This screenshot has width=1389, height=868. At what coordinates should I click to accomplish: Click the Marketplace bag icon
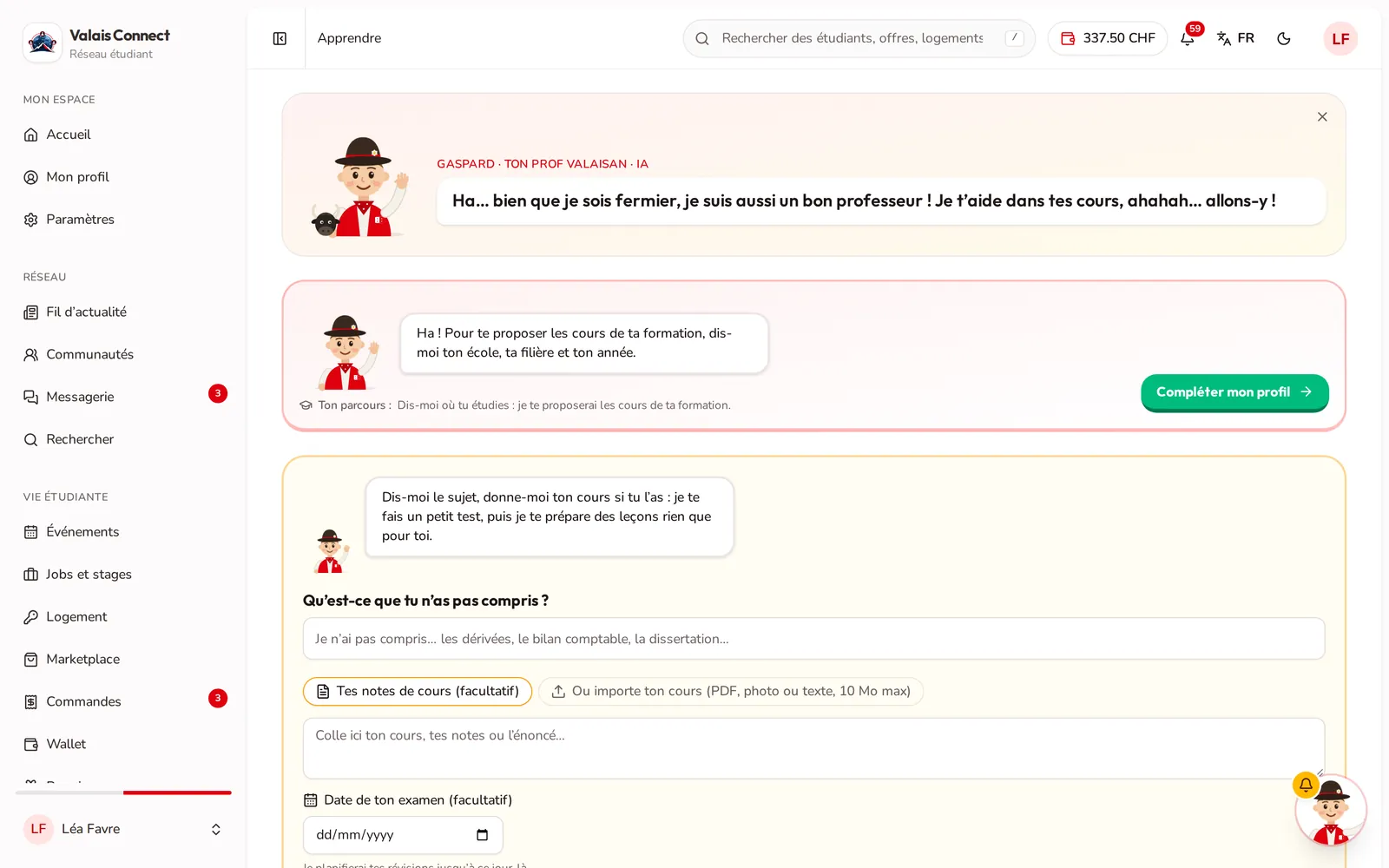tap(30, 660)
